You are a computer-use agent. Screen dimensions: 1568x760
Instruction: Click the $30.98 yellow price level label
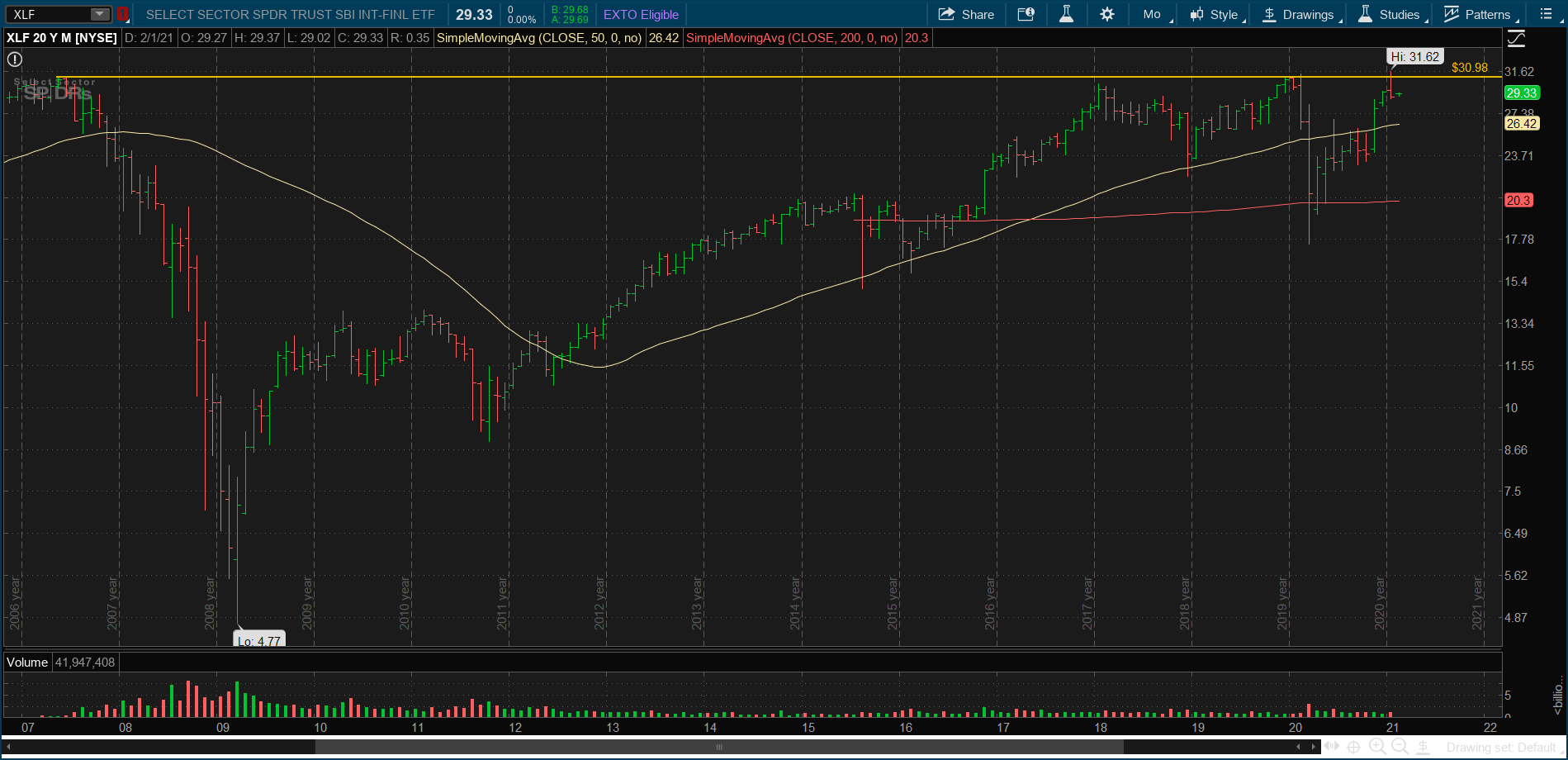pyautogui.click(x=1470, y=68)
